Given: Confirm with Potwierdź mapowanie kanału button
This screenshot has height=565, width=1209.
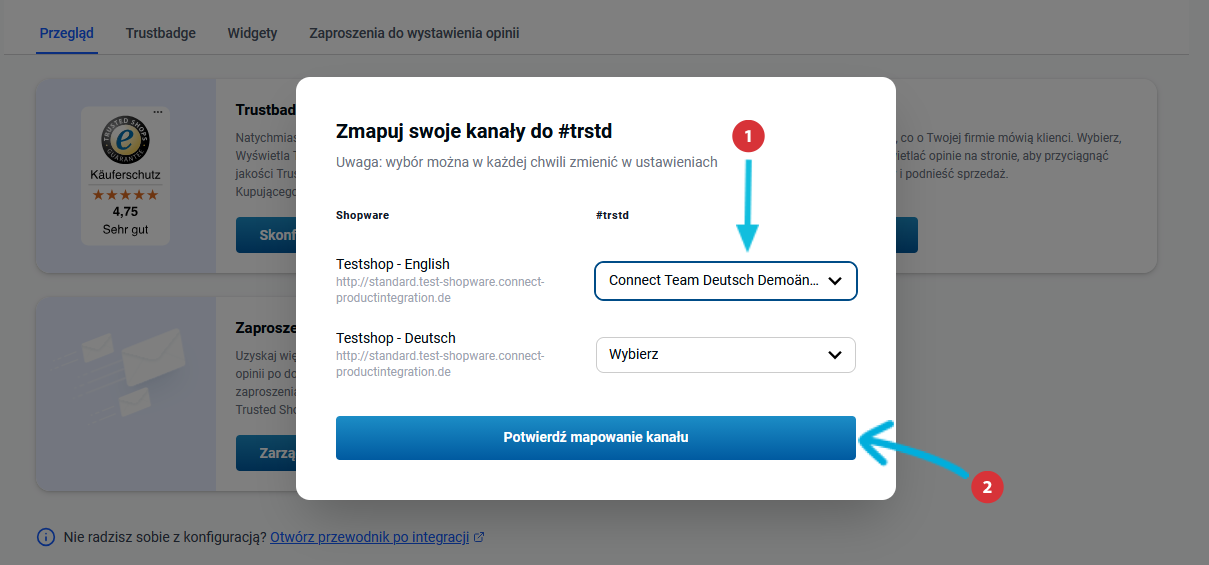Looking at the screenshot, I should tap(595, 438).
